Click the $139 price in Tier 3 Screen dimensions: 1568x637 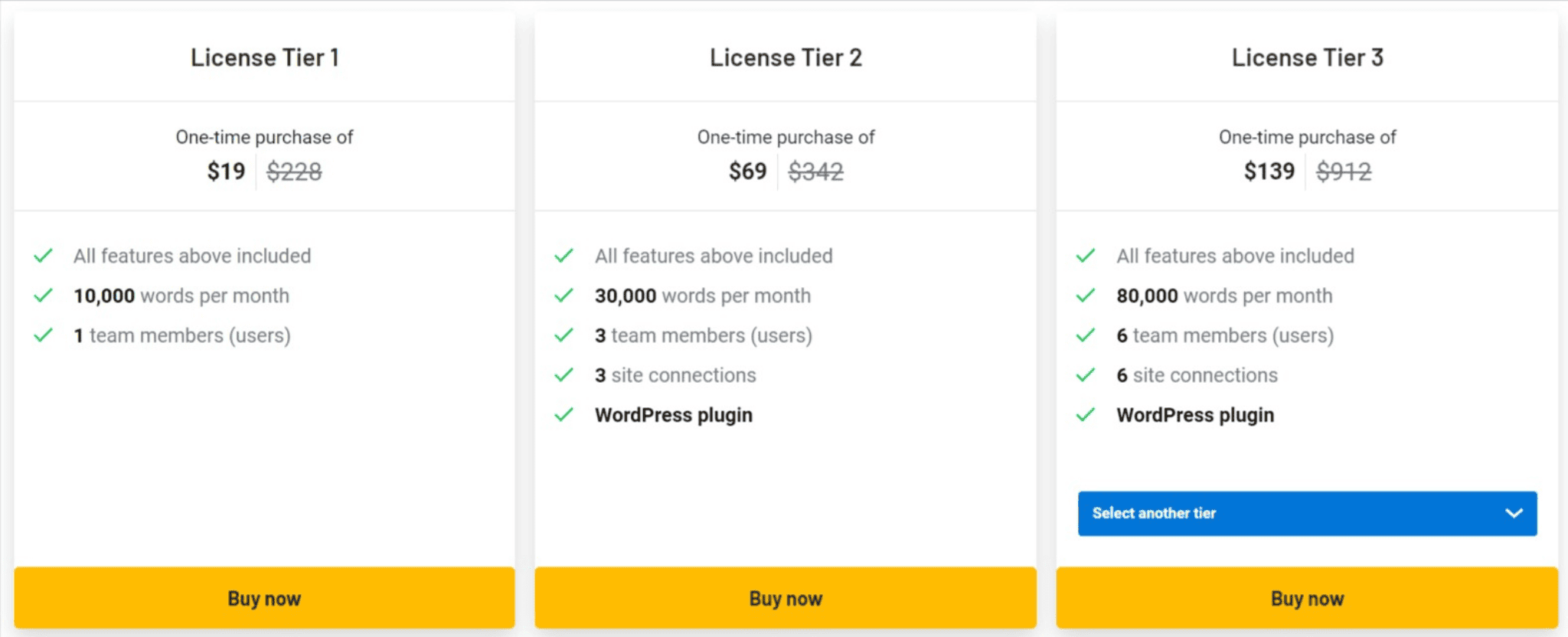coord(1269,171)
